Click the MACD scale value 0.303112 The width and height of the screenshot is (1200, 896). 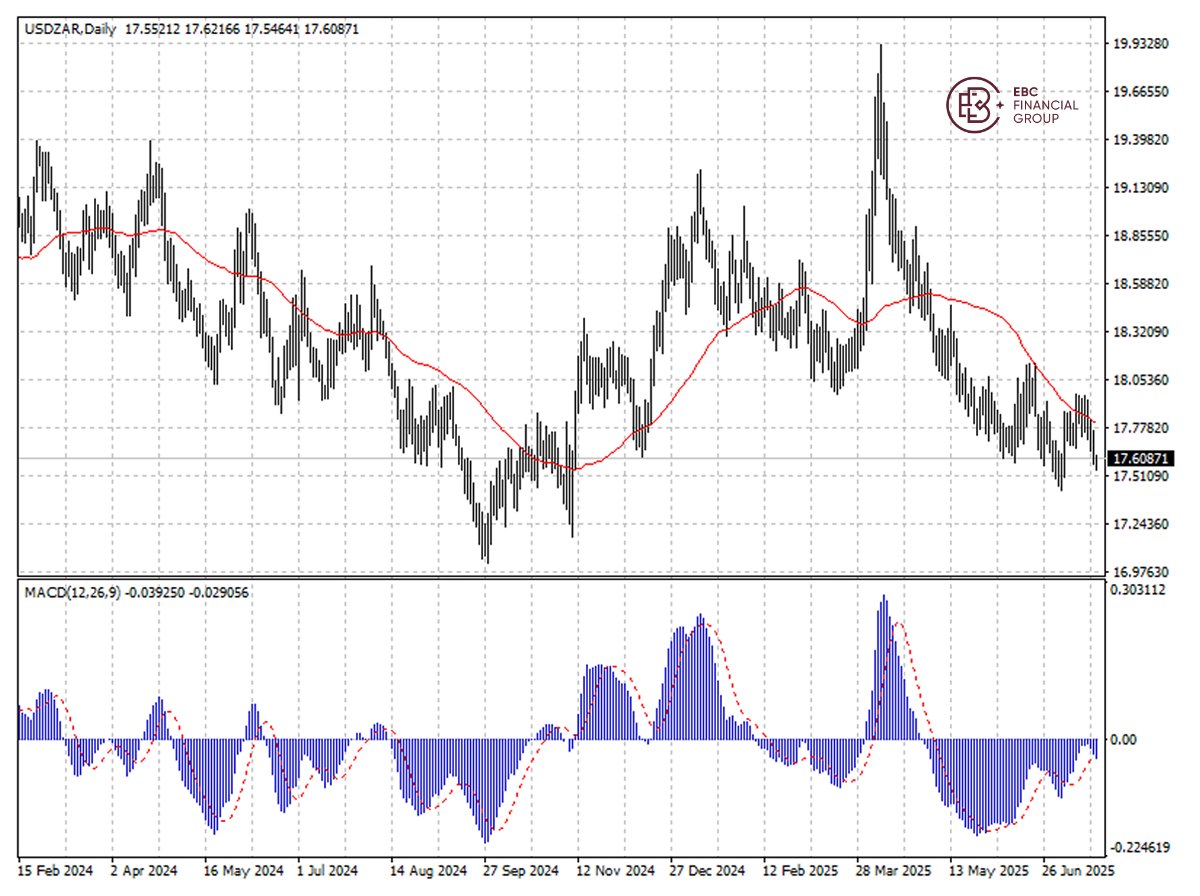pos(1140,590)
